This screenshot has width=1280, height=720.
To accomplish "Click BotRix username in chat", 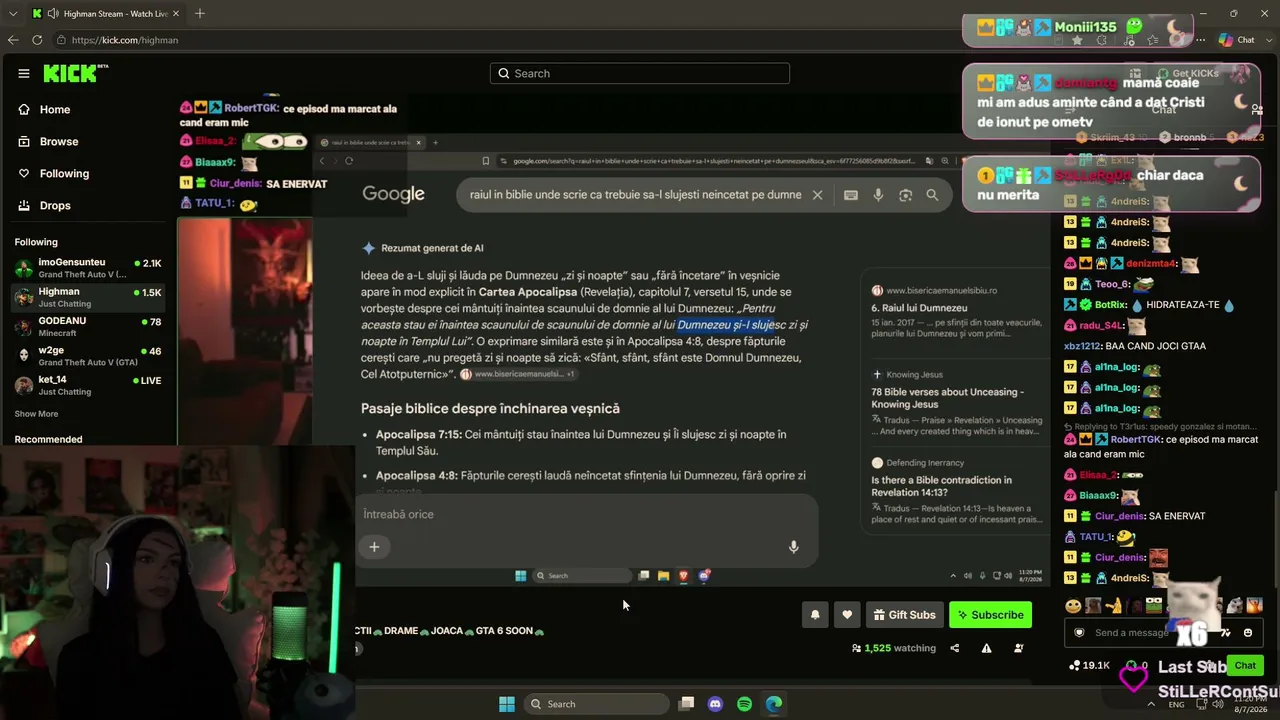I will tap(1111, 305).
